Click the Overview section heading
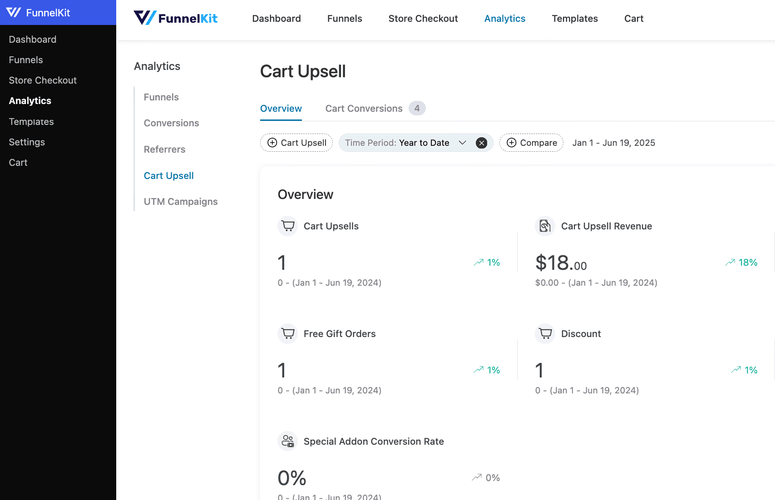 [x=305, y=194]
